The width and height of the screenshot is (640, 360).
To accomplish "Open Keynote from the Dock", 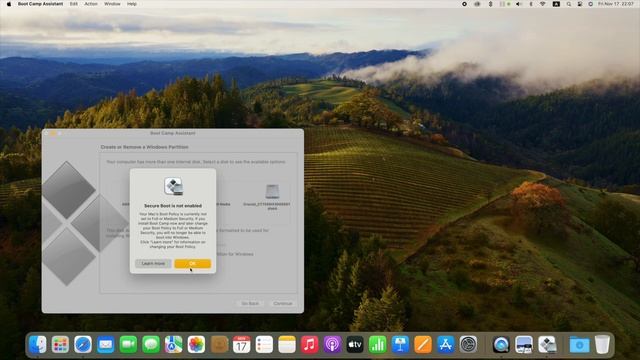I will point(400,345).
